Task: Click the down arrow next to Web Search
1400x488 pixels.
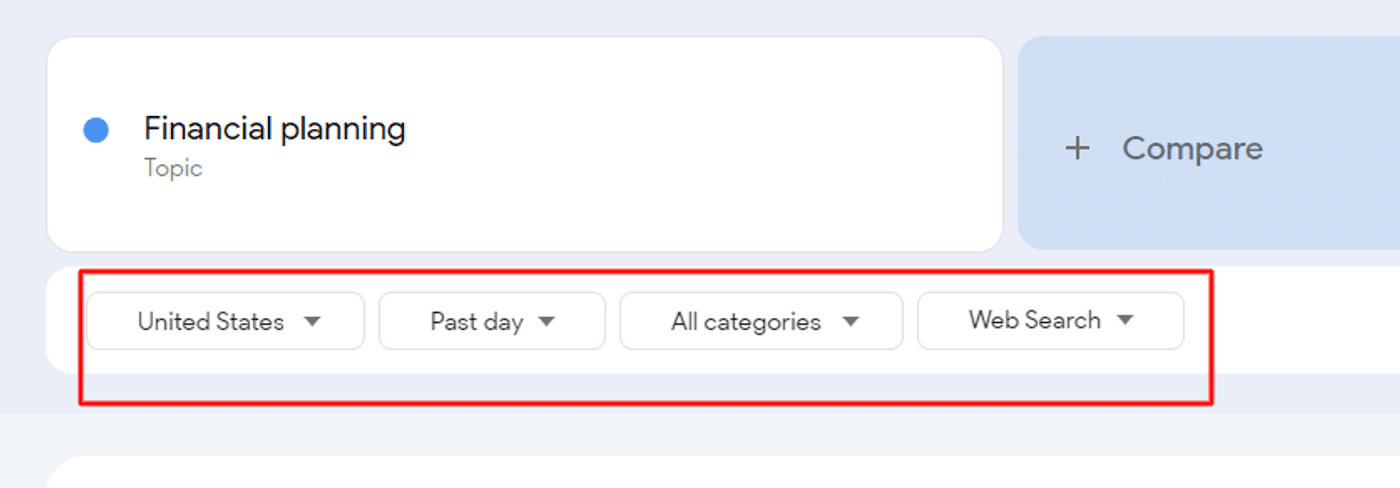Action: point(1125,320)
